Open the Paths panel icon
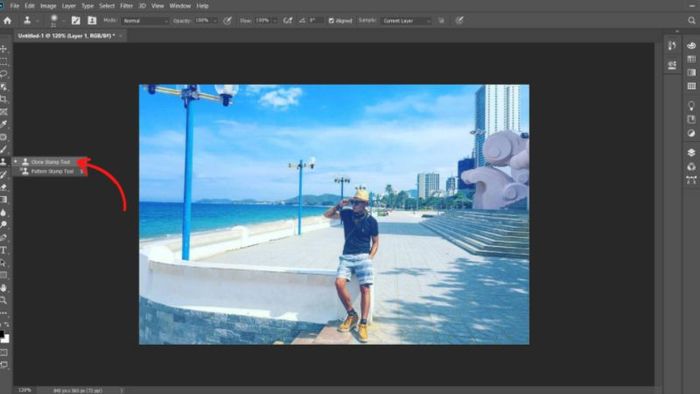The width and height of the screenshot is (700, 394). pos(691,180)
